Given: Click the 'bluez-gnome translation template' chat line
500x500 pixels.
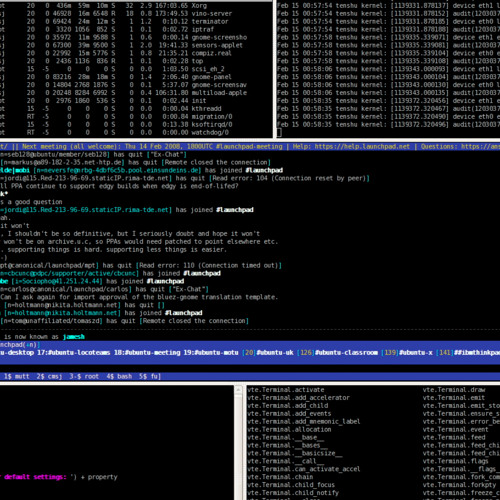Looking at the screenshot, I should pyautogui.click(x=139, y=297).
